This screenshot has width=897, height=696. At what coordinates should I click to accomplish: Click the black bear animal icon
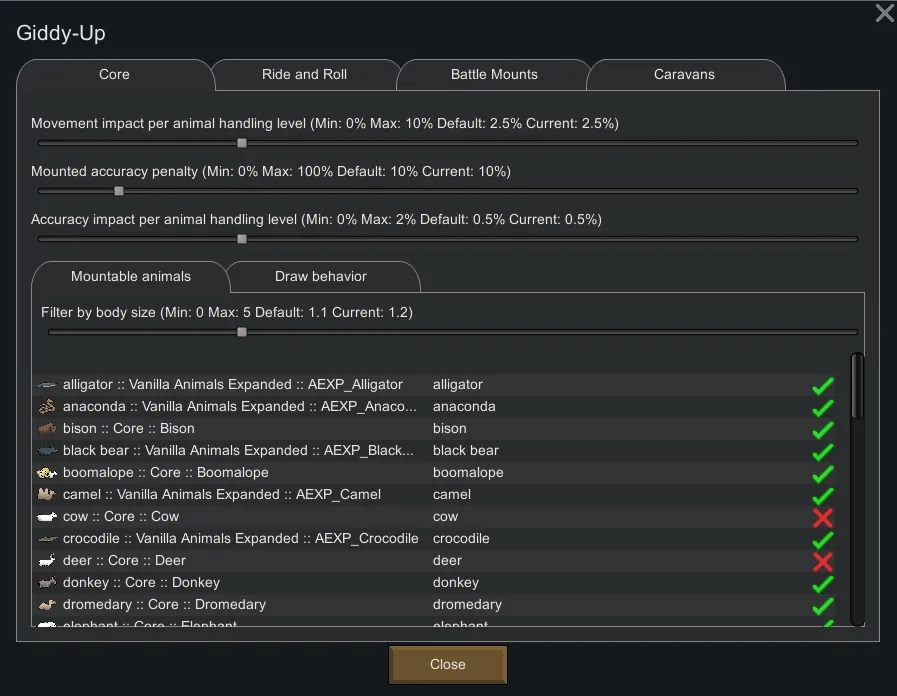[x=47, y=451]
